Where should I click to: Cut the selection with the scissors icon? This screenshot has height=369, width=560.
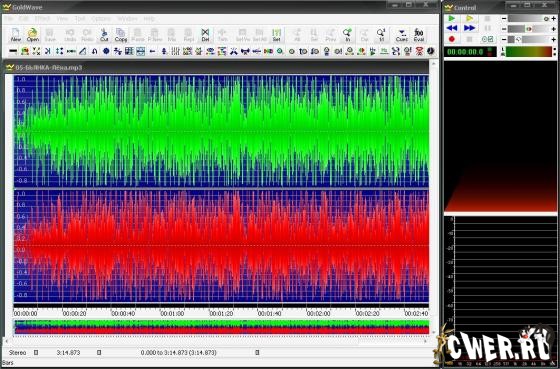click(104, 35)
